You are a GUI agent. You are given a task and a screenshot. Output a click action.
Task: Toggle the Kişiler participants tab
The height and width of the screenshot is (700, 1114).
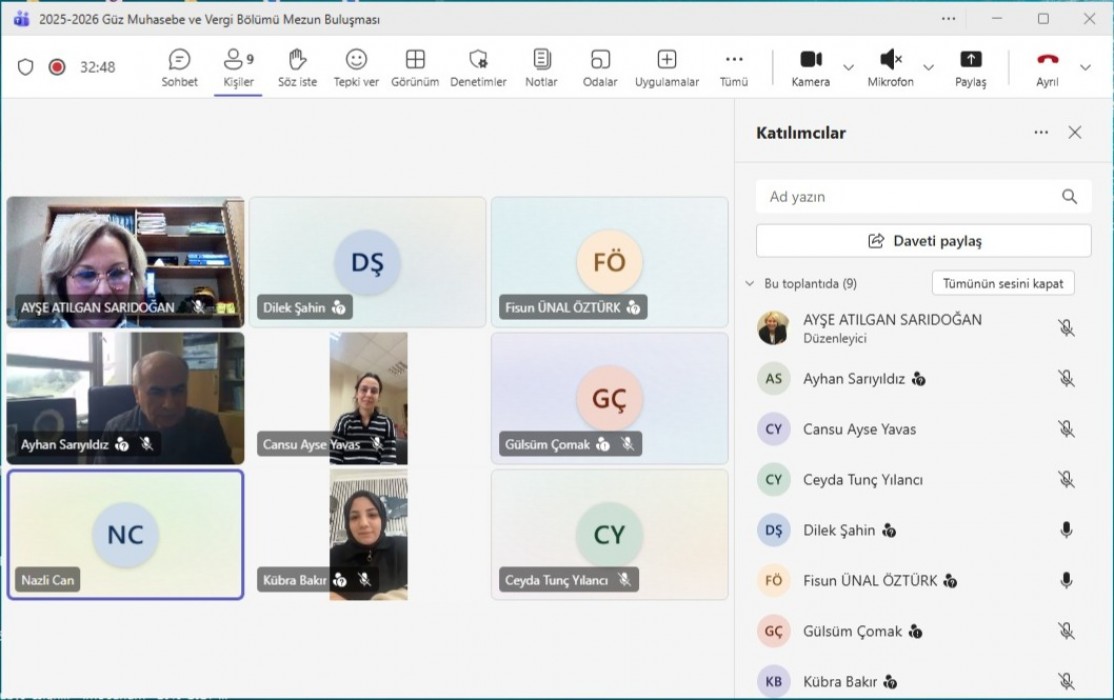[238, 67]
